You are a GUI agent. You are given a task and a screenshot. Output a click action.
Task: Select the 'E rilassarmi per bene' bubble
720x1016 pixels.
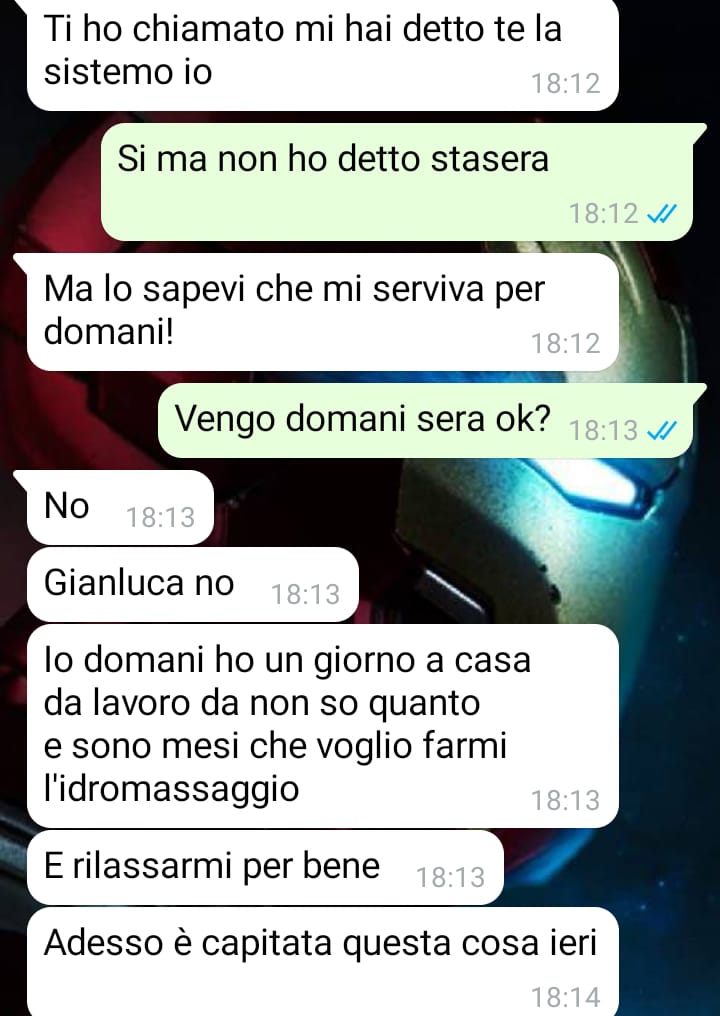(264, 868)
